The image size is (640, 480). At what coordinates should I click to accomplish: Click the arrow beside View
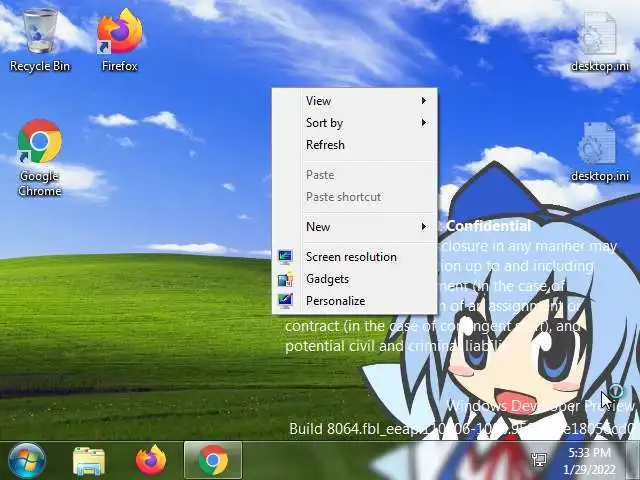click(424, 100)
